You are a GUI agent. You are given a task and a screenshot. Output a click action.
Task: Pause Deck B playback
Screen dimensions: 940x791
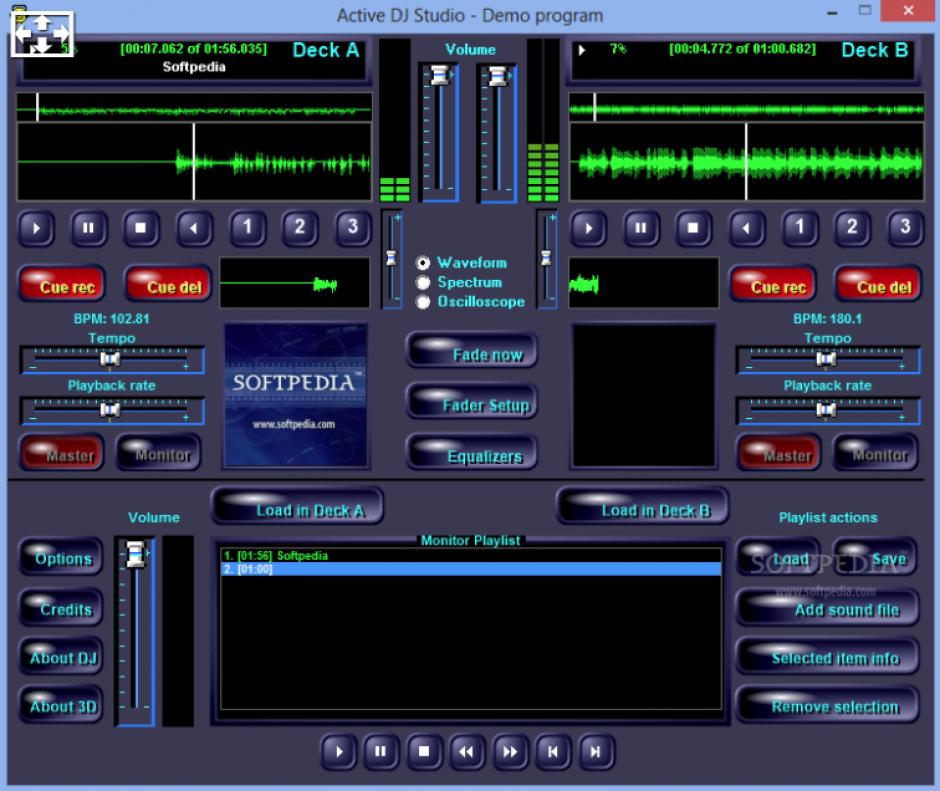[640, 228]
